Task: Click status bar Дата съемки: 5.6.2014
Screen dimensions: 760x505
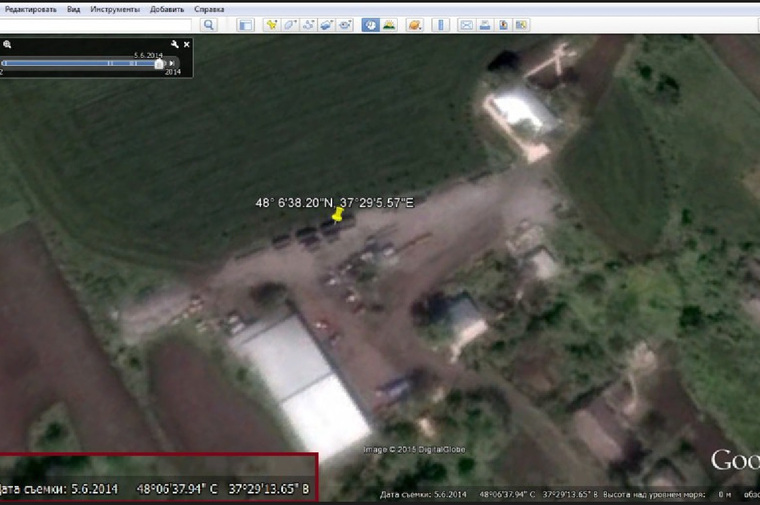Action: coord(423,494)
